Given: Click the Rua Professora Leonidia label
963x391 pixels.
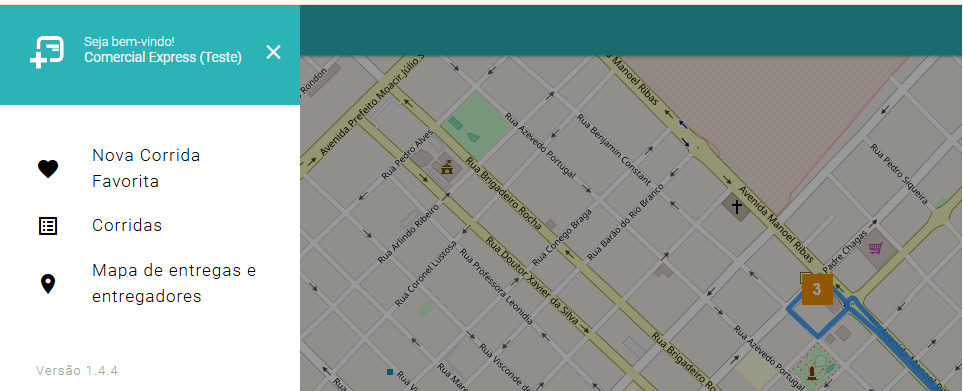Looking at the screenshot, I should pyautogui.click(x=496, y=287).
